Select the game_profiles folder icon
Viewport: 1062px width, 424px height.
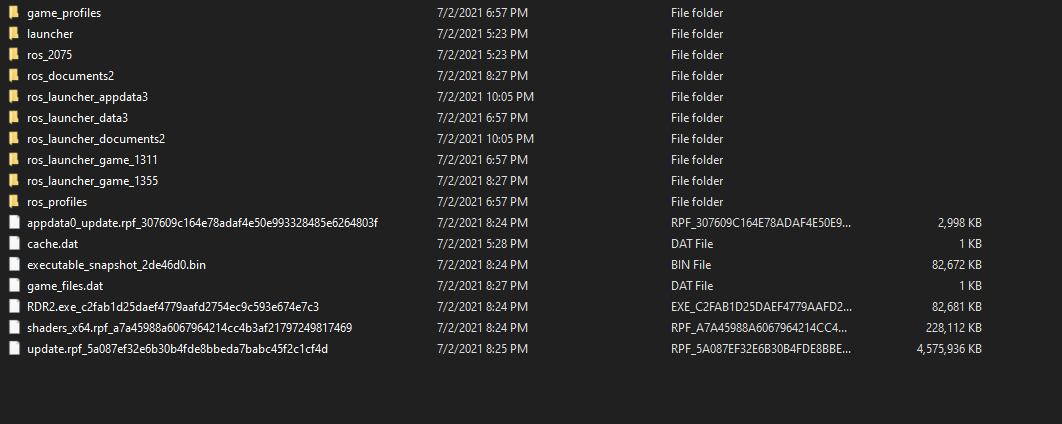pyautogui.click(x=14, y=12)
